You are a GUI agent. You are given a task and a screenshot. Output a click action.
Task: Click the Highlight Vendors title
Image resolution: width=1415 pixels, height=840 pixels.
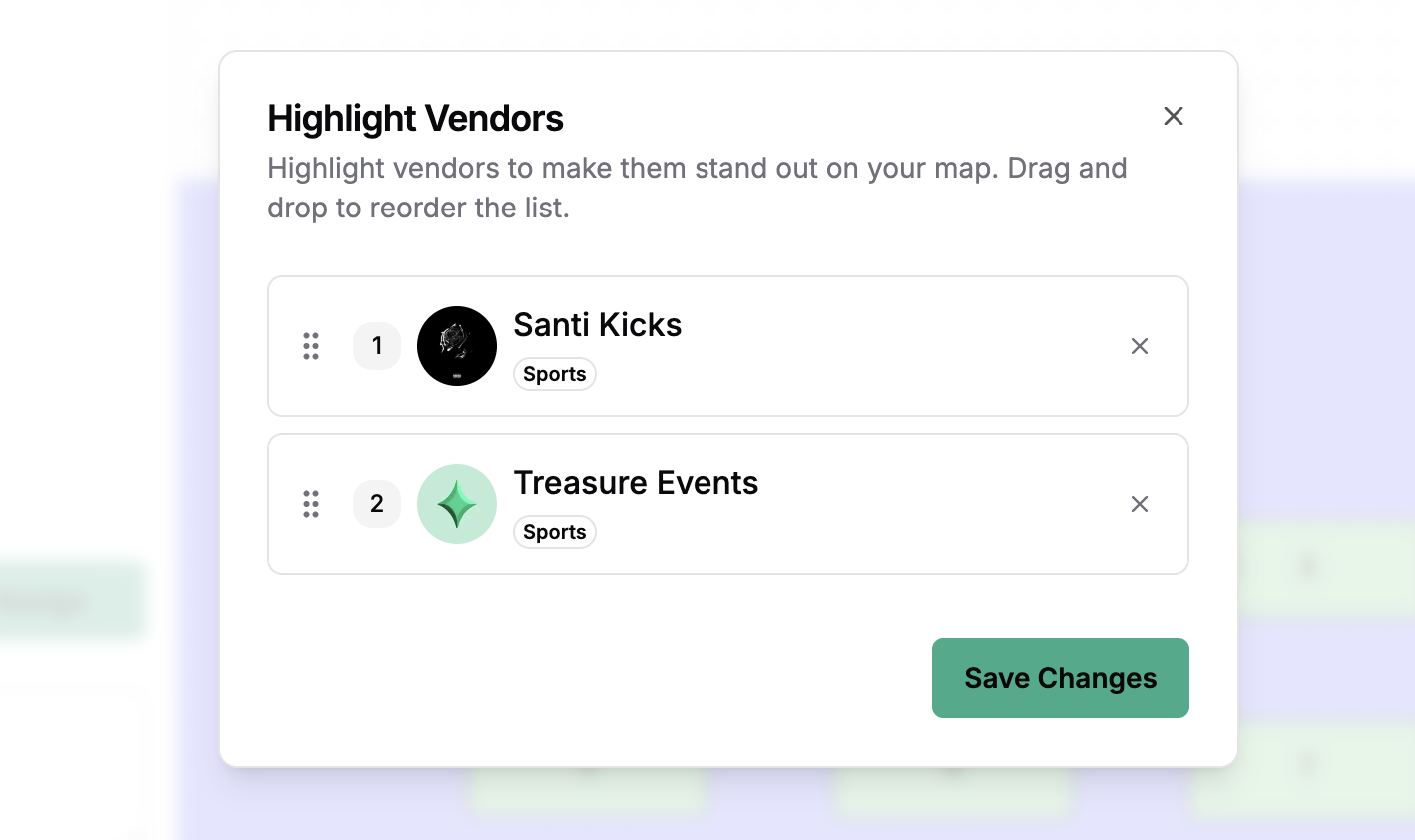coord(415,118)
